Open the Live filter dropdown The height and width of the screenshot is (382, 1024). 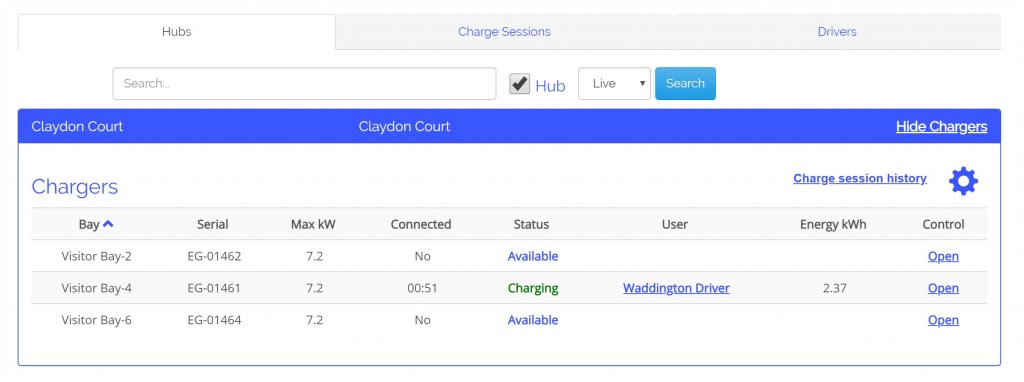point(614,84)
